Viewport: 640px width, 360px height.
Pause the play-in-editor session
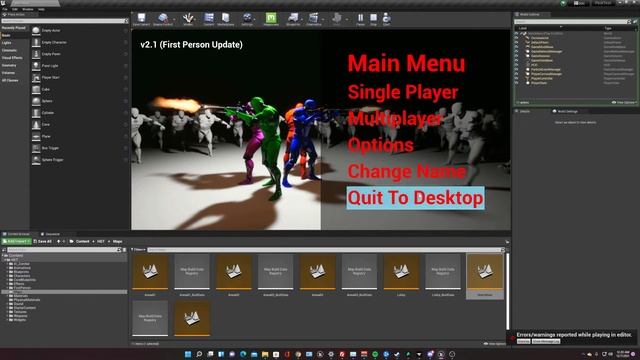tap(360, 18)
